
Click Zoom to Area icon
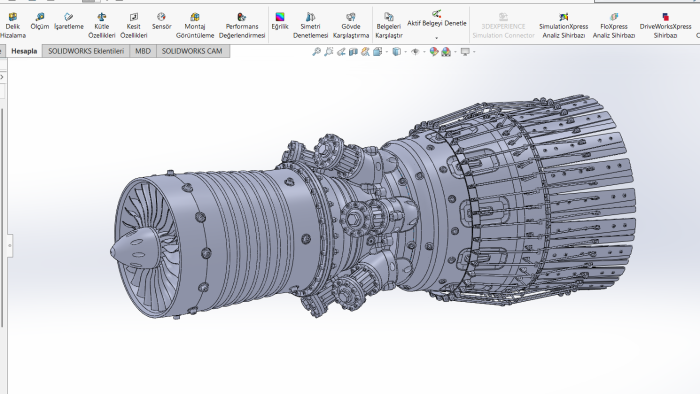329,52
